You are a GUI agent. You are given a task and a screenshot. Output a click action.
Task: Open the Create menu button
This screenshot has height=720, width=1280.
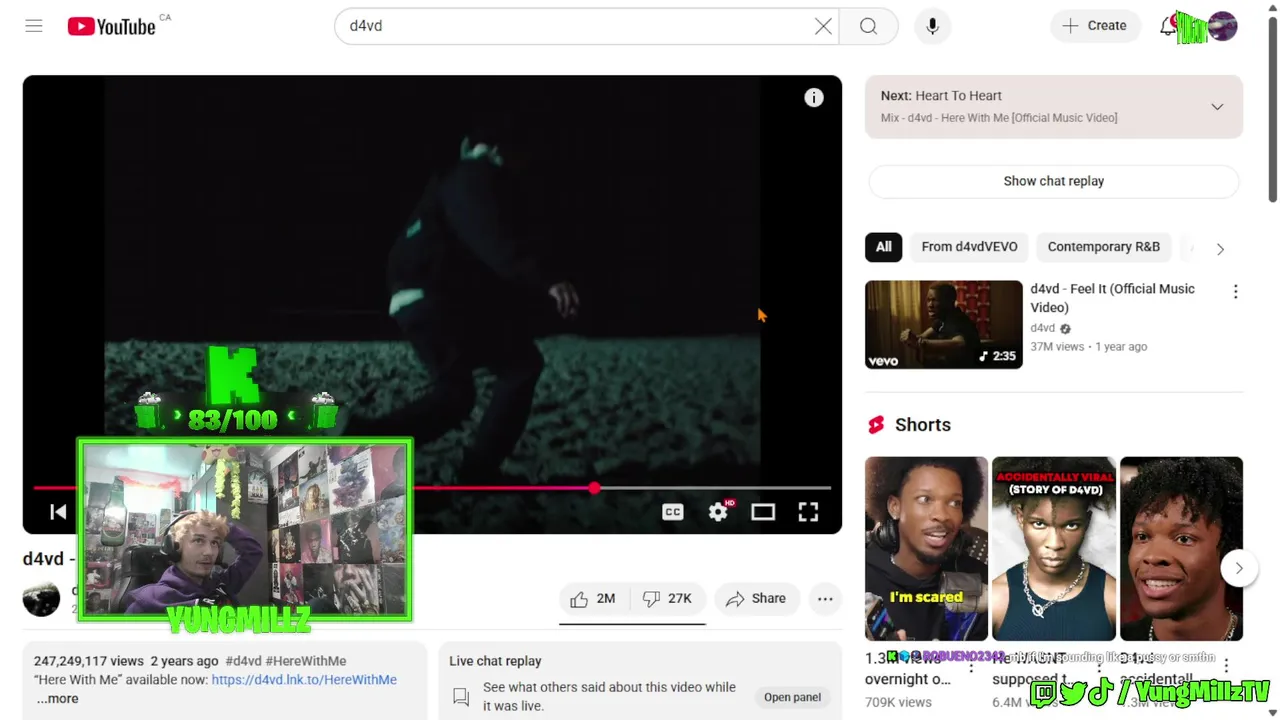(1095, 26)
